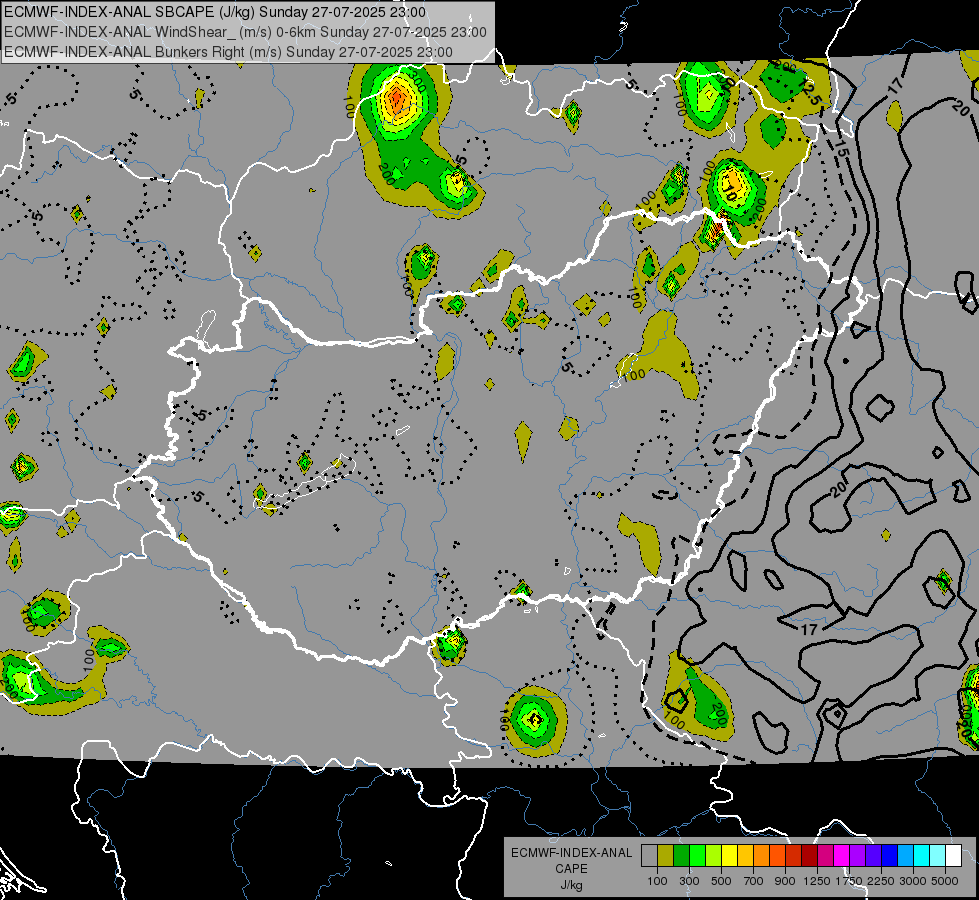The height and width of the screenshot is (900, 979).
Task: Pick the pale cyan legend swatch before 5000
Action: click(x=938, y=856)
